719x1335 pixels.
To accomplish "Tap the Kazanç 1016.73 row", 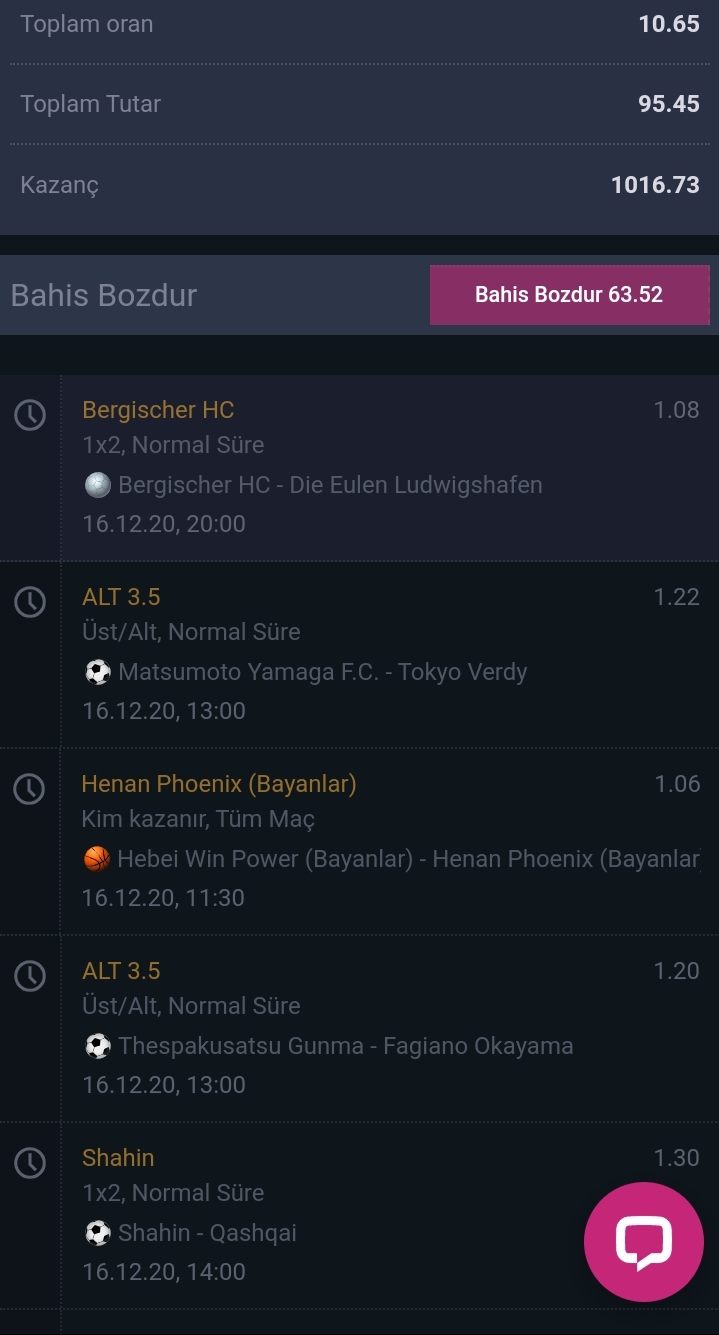I will pos(360,185).
